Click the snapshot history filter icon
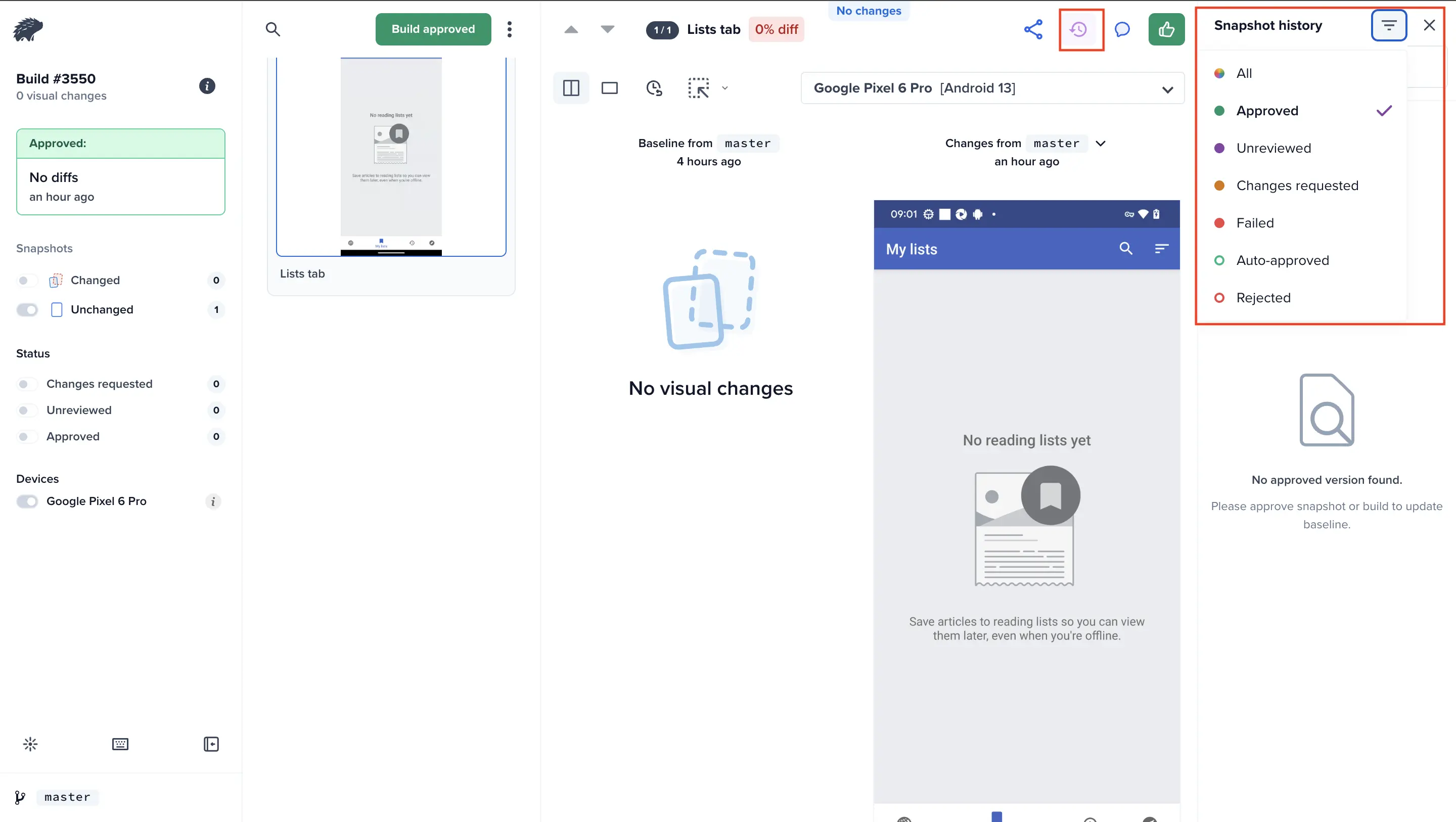1456x822 pixels. pos(1388,25)
